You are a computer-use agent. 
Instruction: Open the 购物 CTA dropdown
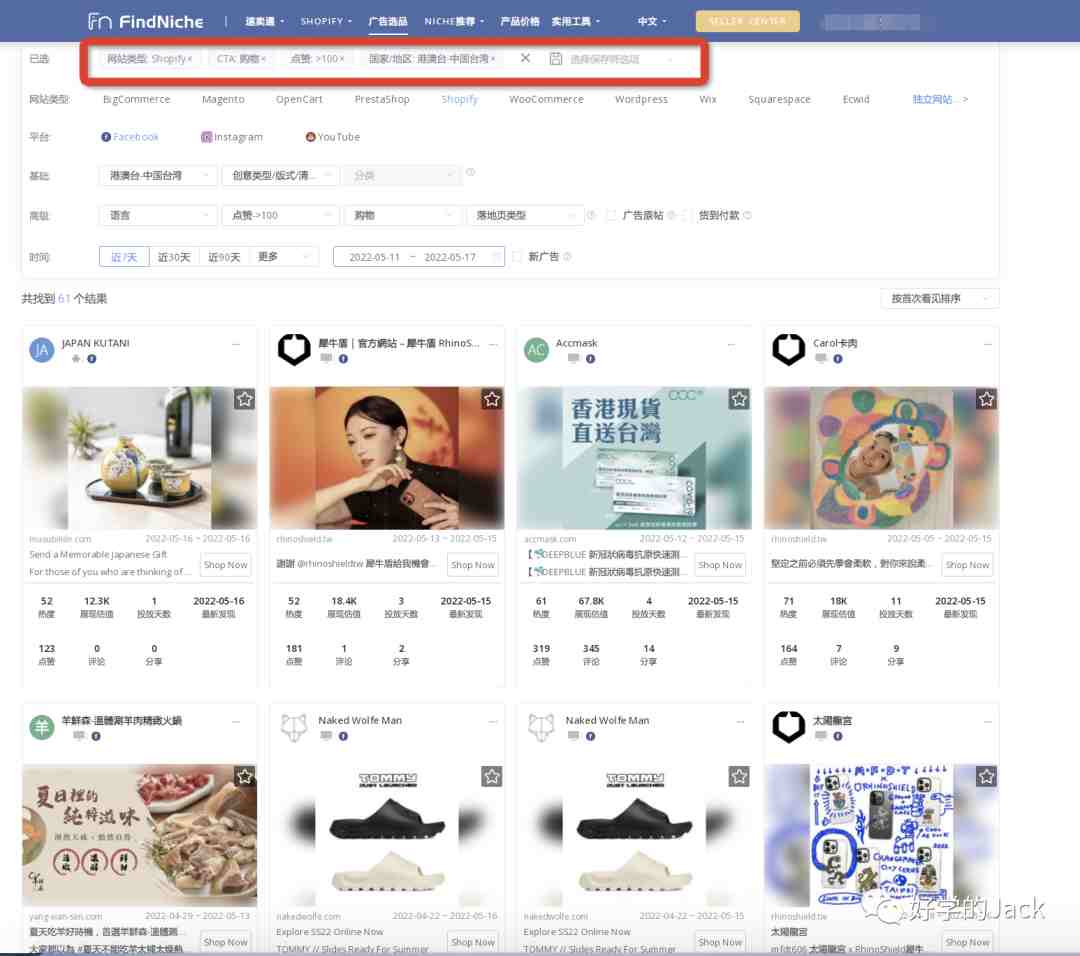402,216
